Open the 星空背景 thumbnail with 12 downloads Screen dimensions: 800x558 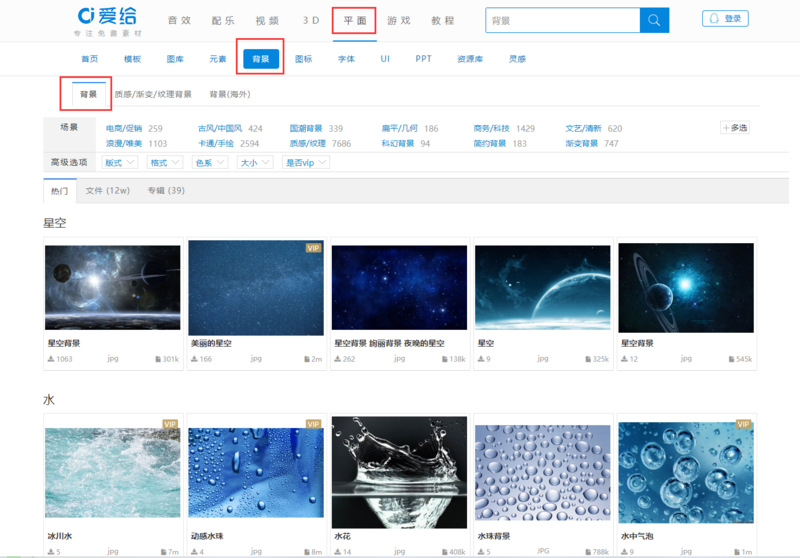click(686, 288)
